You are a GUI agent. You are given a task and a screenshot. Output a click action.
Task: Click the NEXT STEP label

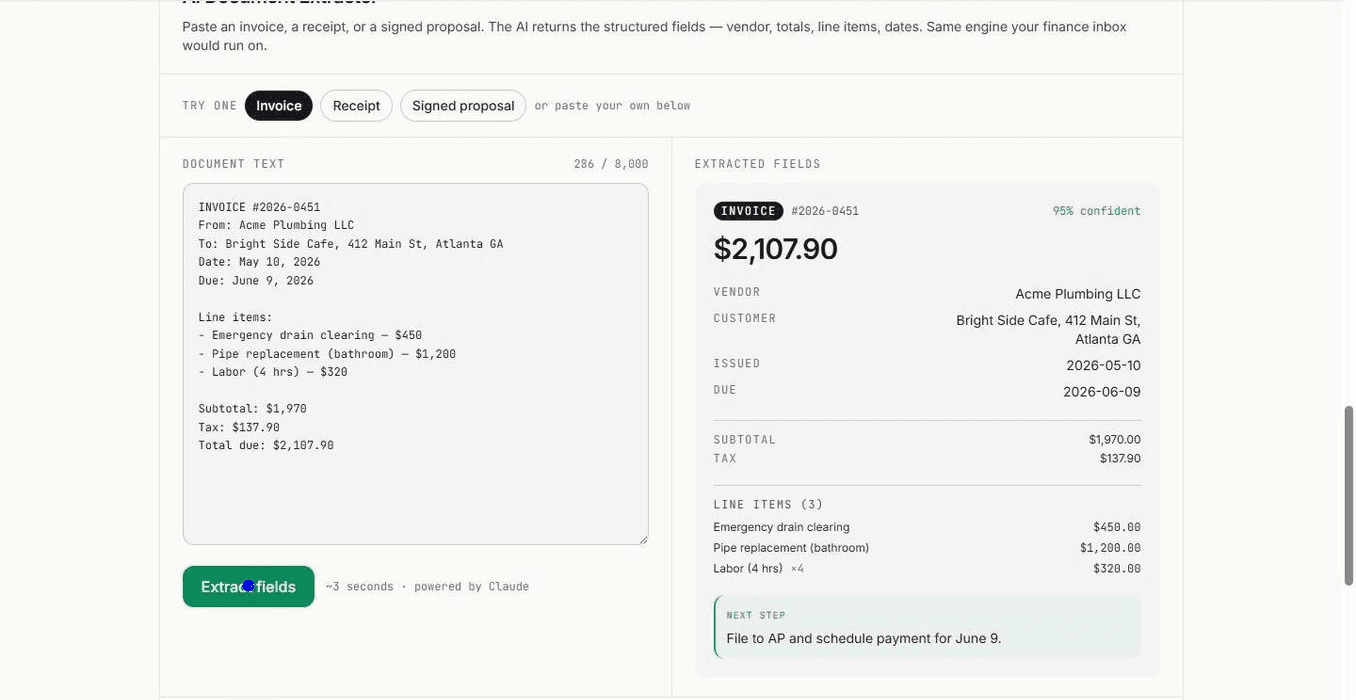pyautogui.click(x=756, y=616)
